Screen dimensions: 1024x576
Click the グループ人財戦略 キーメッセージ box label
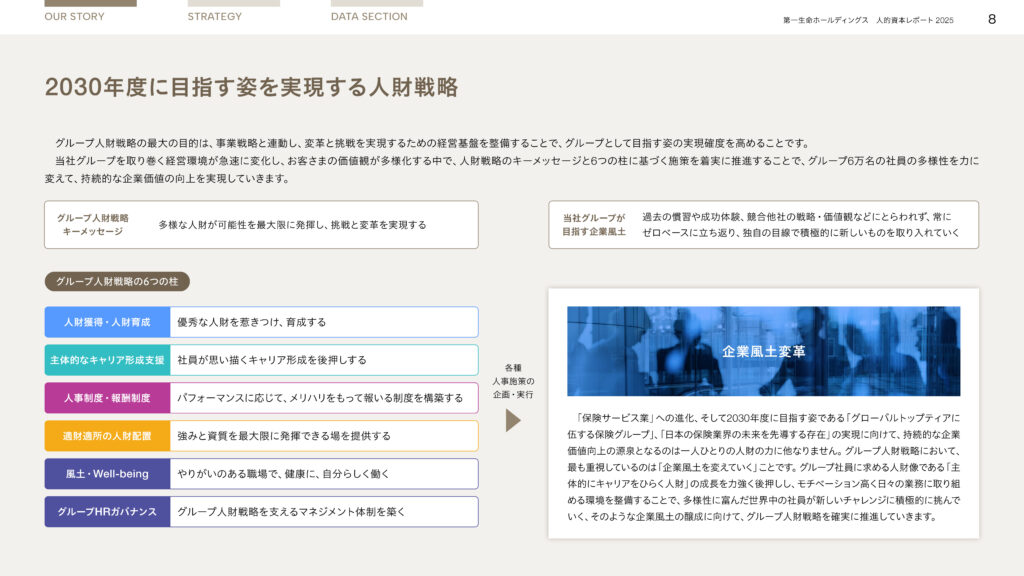(x=93, y=224)
